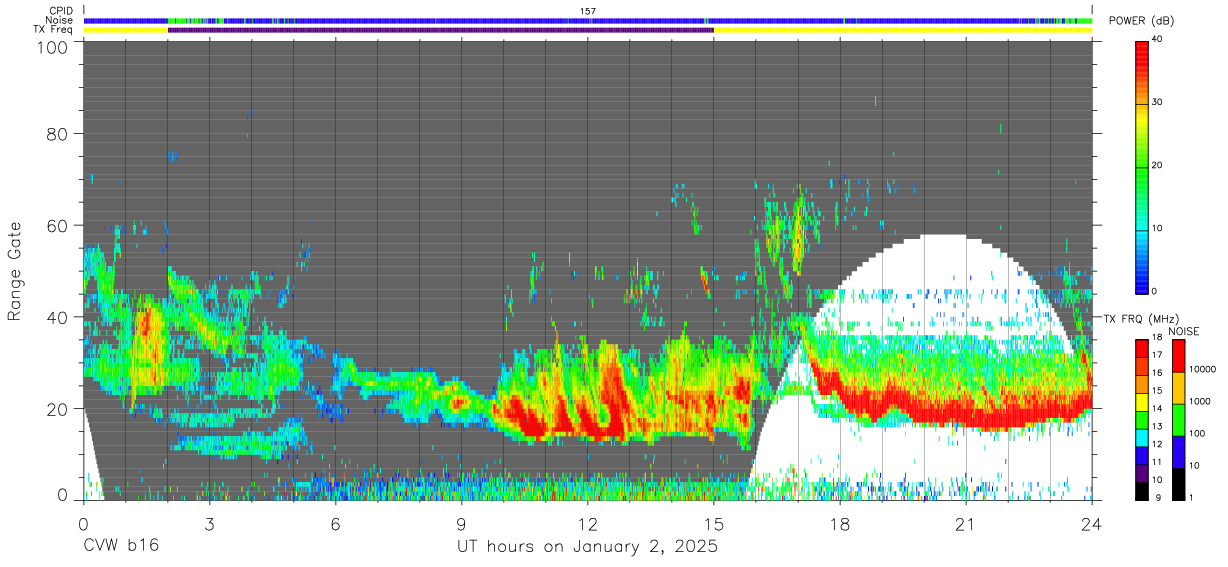The height and width of the screenshot is (567, 1228).
Task: Click the NOISE legend title
Action: tap(1183, 331)
